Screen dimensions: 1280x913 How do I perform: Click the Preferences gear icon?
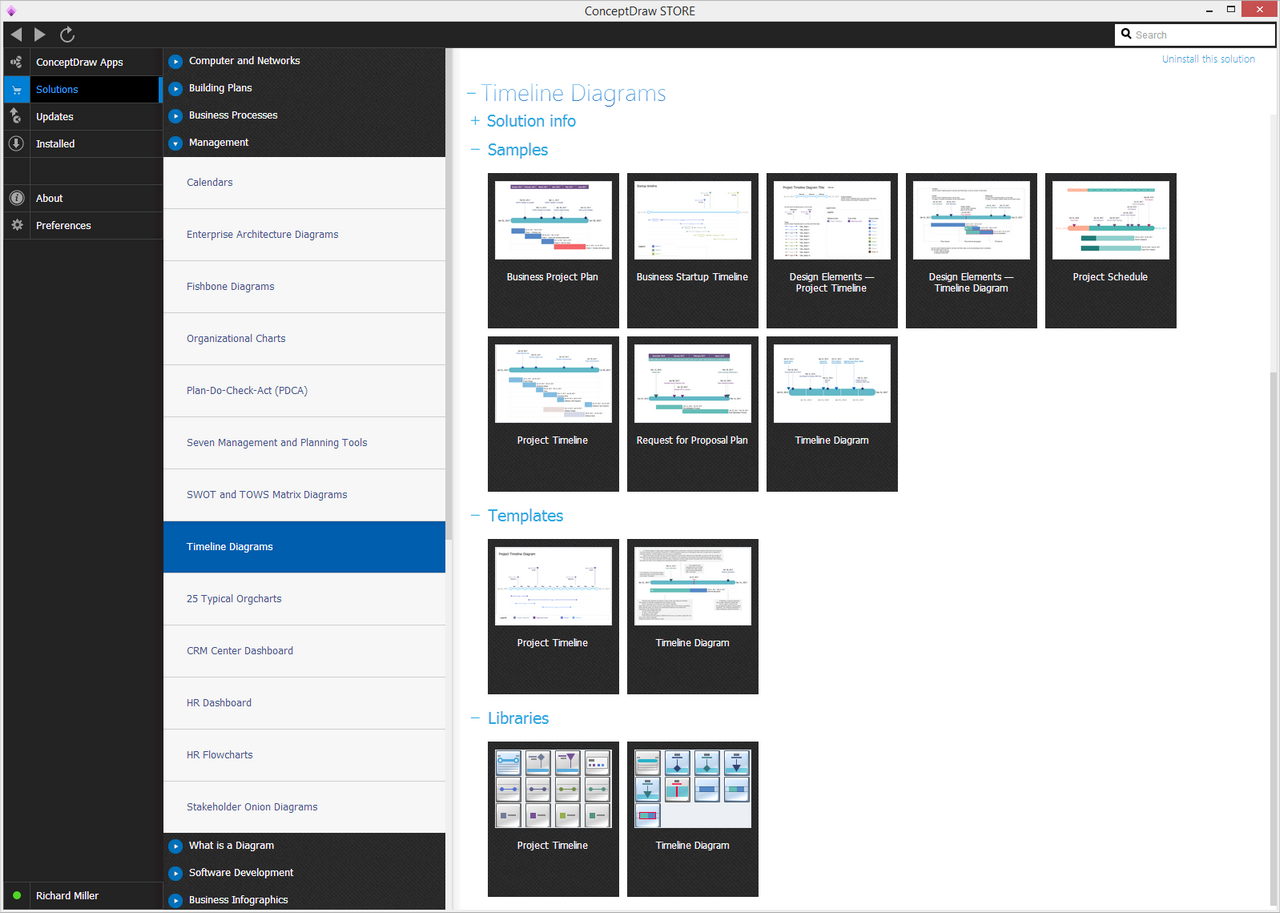tap(16, 225)
